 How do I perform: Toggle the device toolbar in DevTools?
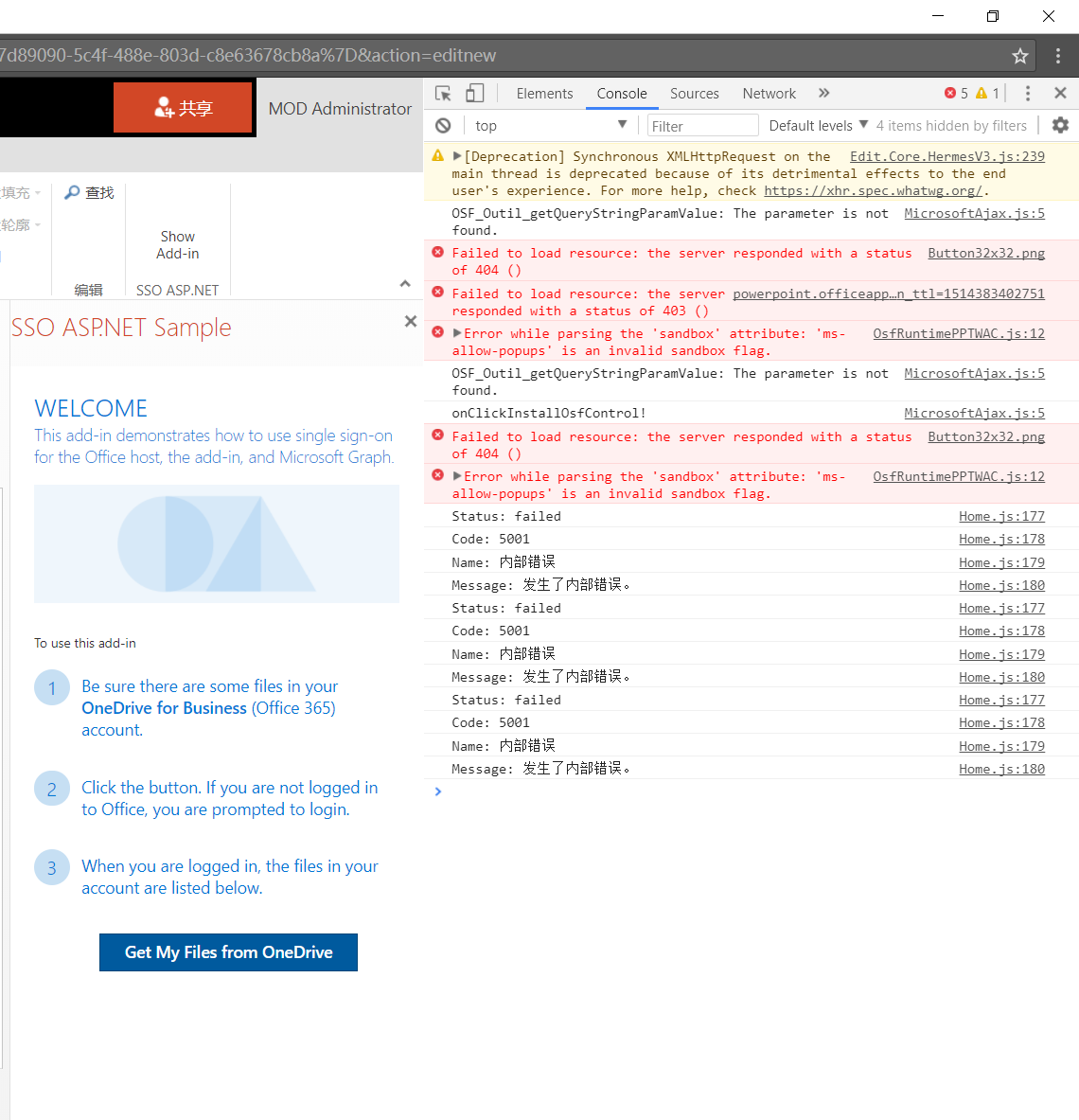click(474, 93)
